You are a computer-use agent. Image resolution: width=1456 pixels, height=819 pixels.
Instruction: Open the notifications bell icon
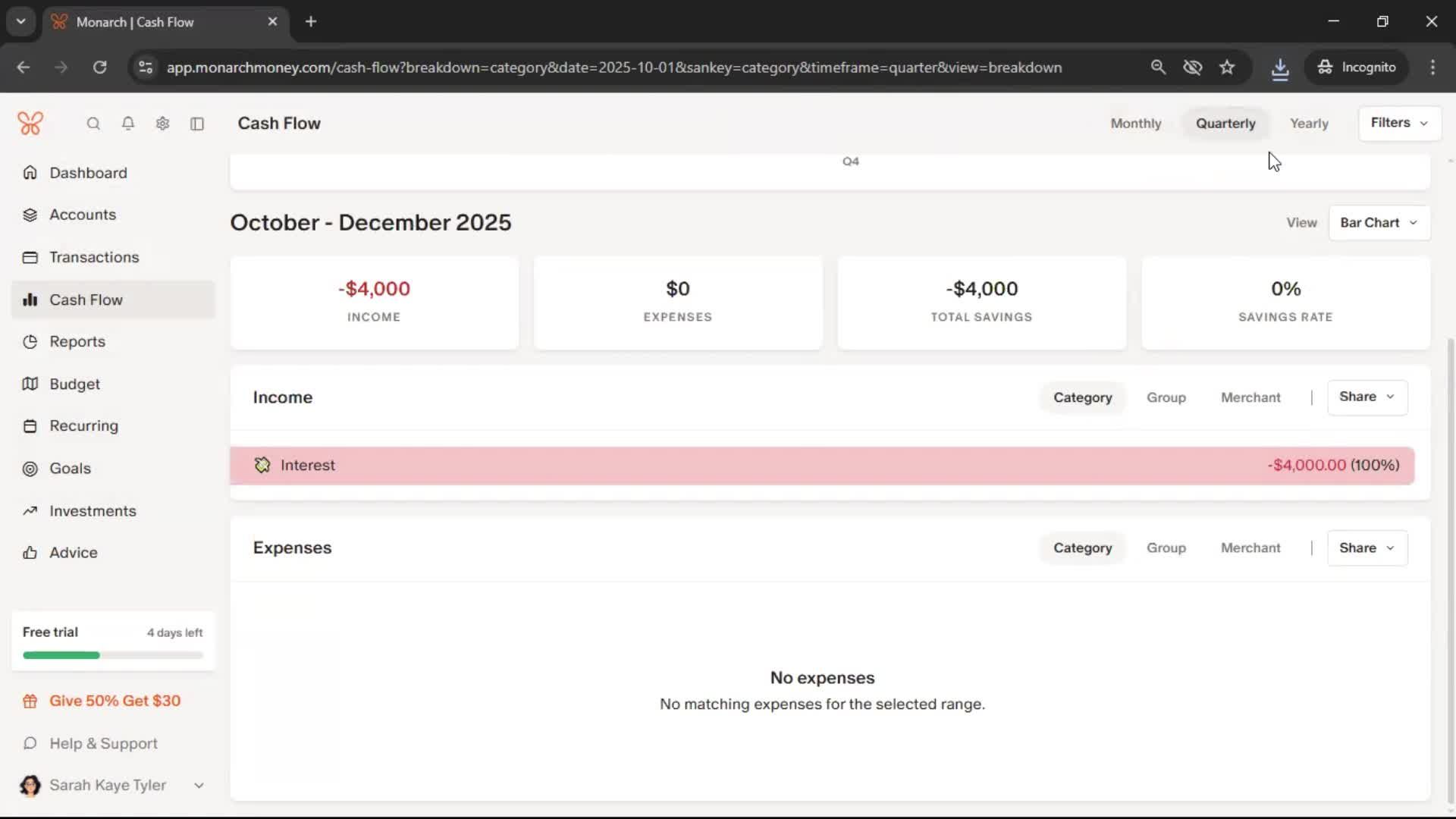(128, 124)
